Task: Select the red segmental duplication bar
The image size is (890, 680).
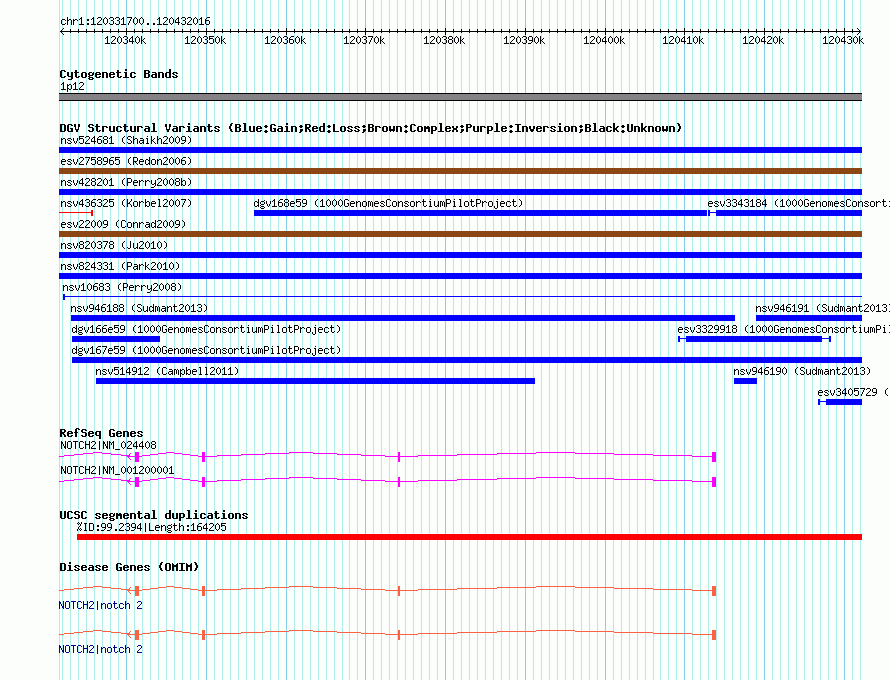Action: tap(468, 537)
